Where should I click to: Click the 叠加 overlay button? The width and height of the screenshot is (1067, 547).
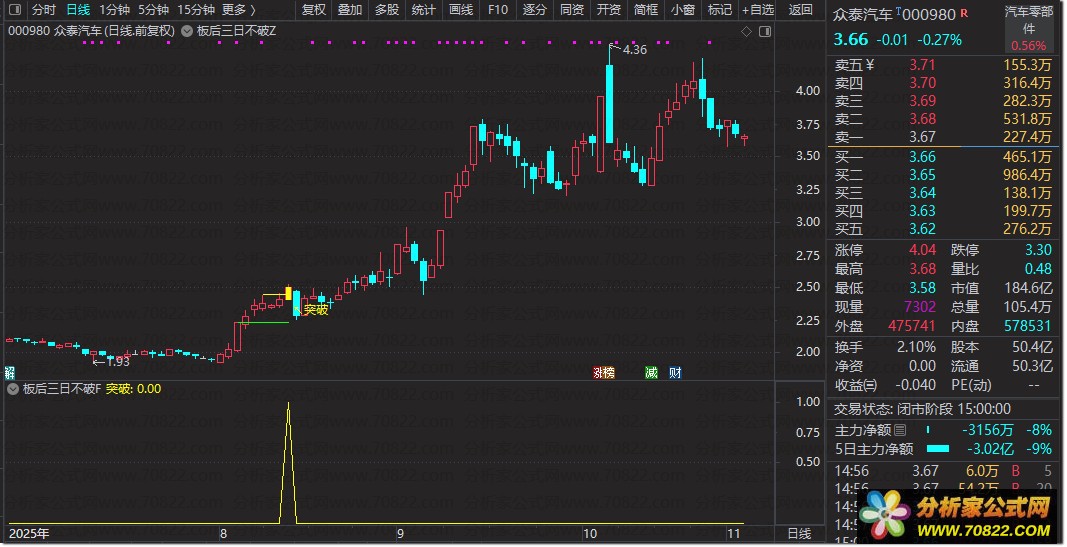(350, 10)
